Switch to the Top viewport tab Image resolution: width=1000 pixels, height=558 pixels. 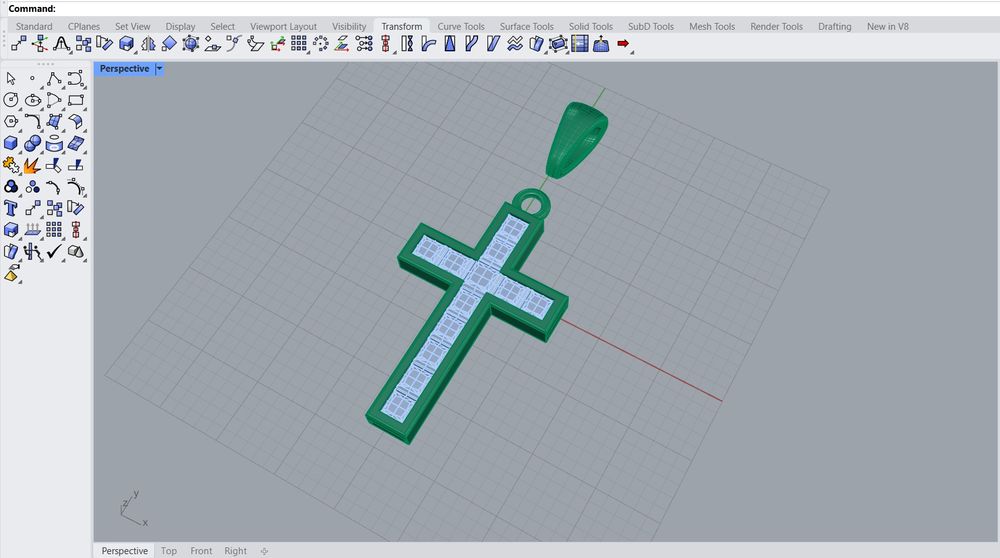pyautogui.click(x=169, y=550)
